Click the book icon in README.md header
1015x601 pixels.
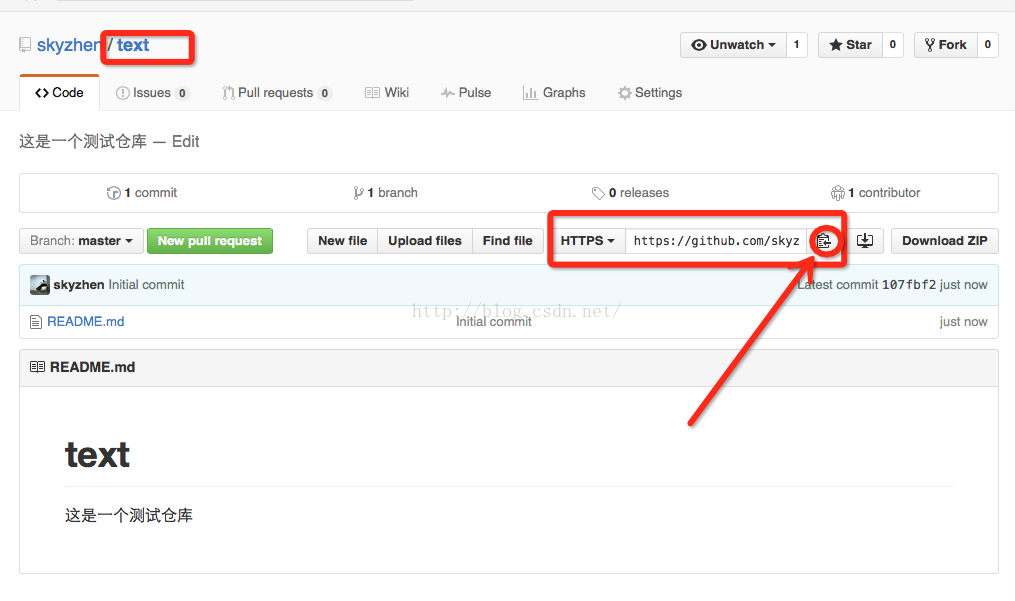click(38, 367)
